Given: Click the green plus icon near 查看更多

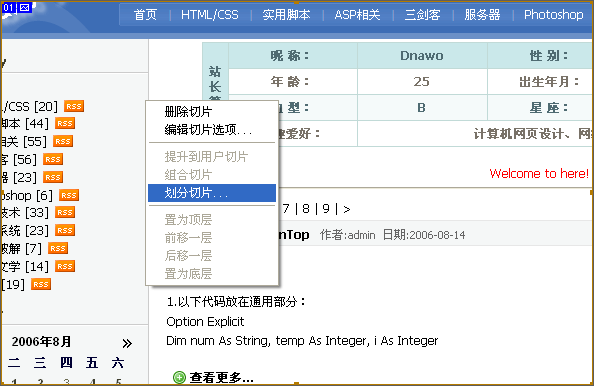Looking at the screenshot, I should click(x=179, y=377).
